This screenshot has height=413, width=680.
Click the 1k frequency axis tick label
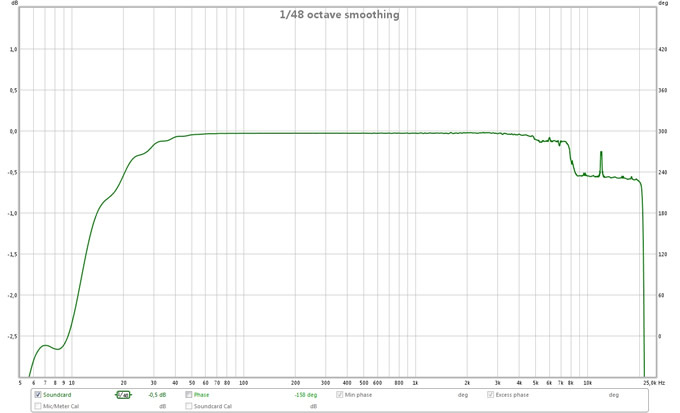pyautogui.click(x=416, y=382)
